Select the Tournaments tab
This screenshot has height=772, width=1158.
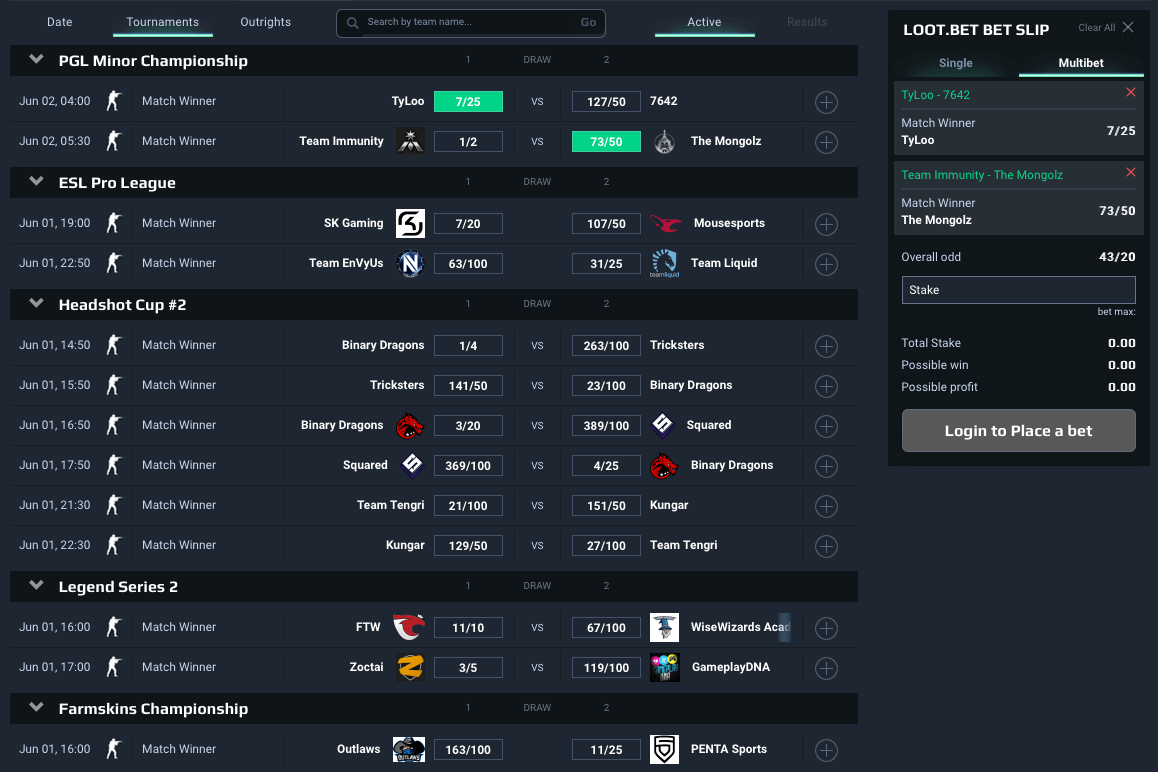click(162, 22)
